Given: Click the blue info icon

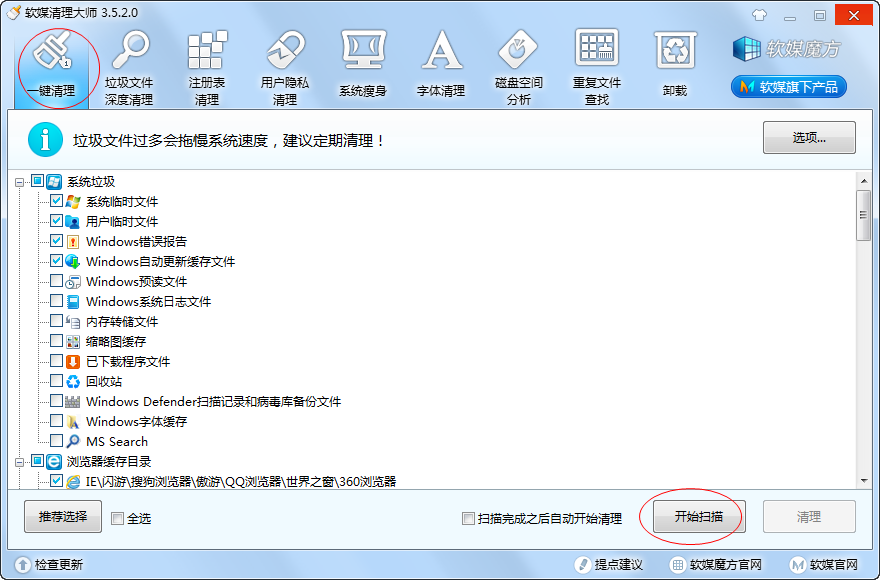Looking at the screenshot, I should [x=45, y=139].
